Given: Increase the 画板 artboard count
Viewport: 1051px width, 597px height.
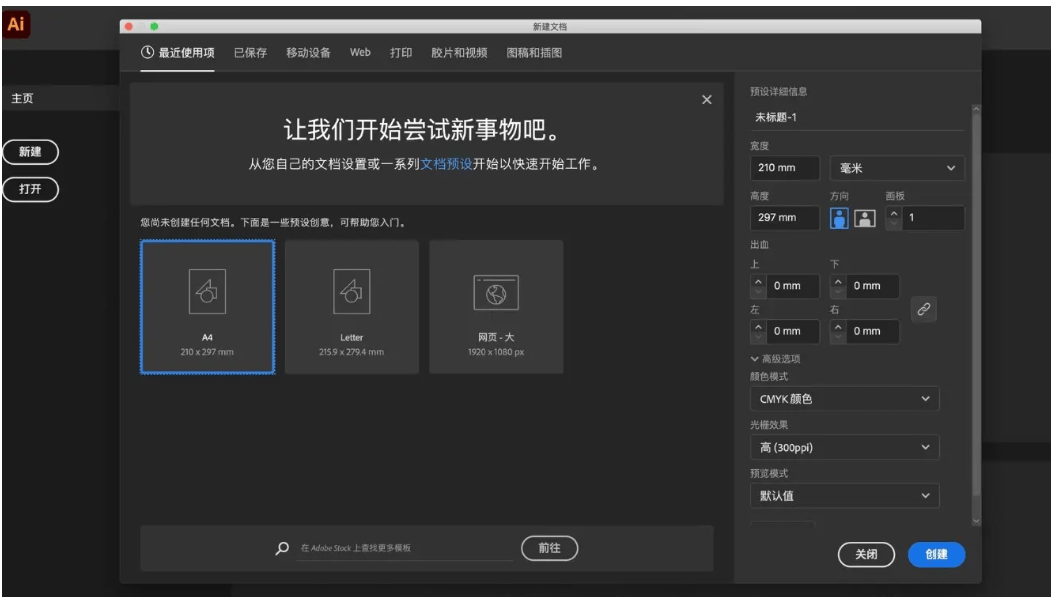Looking at the screenshot, I should 893,213.
